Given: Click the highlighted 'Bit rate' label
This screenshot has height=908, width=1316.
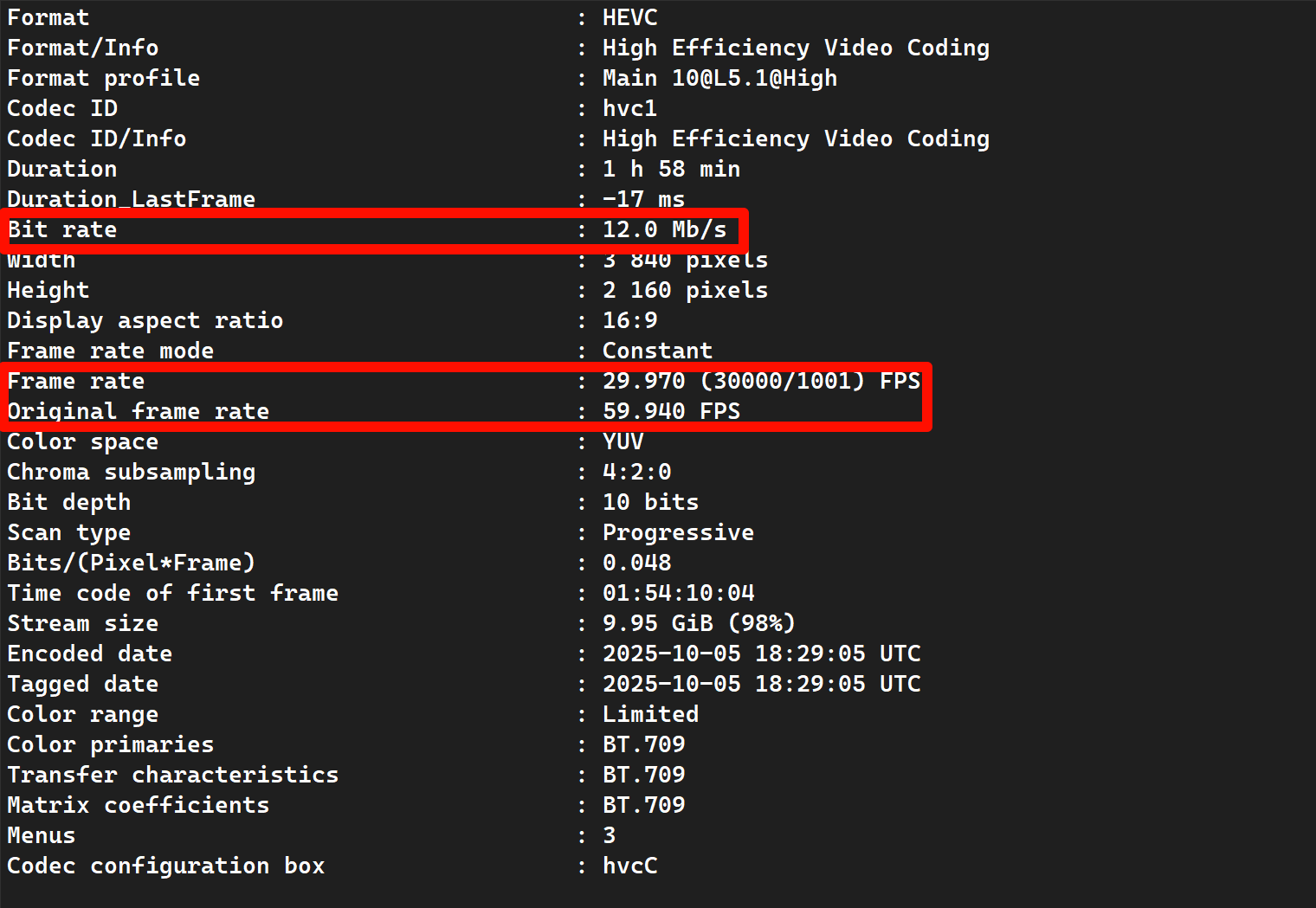Looking at the screenshot, I should point(62,229).
